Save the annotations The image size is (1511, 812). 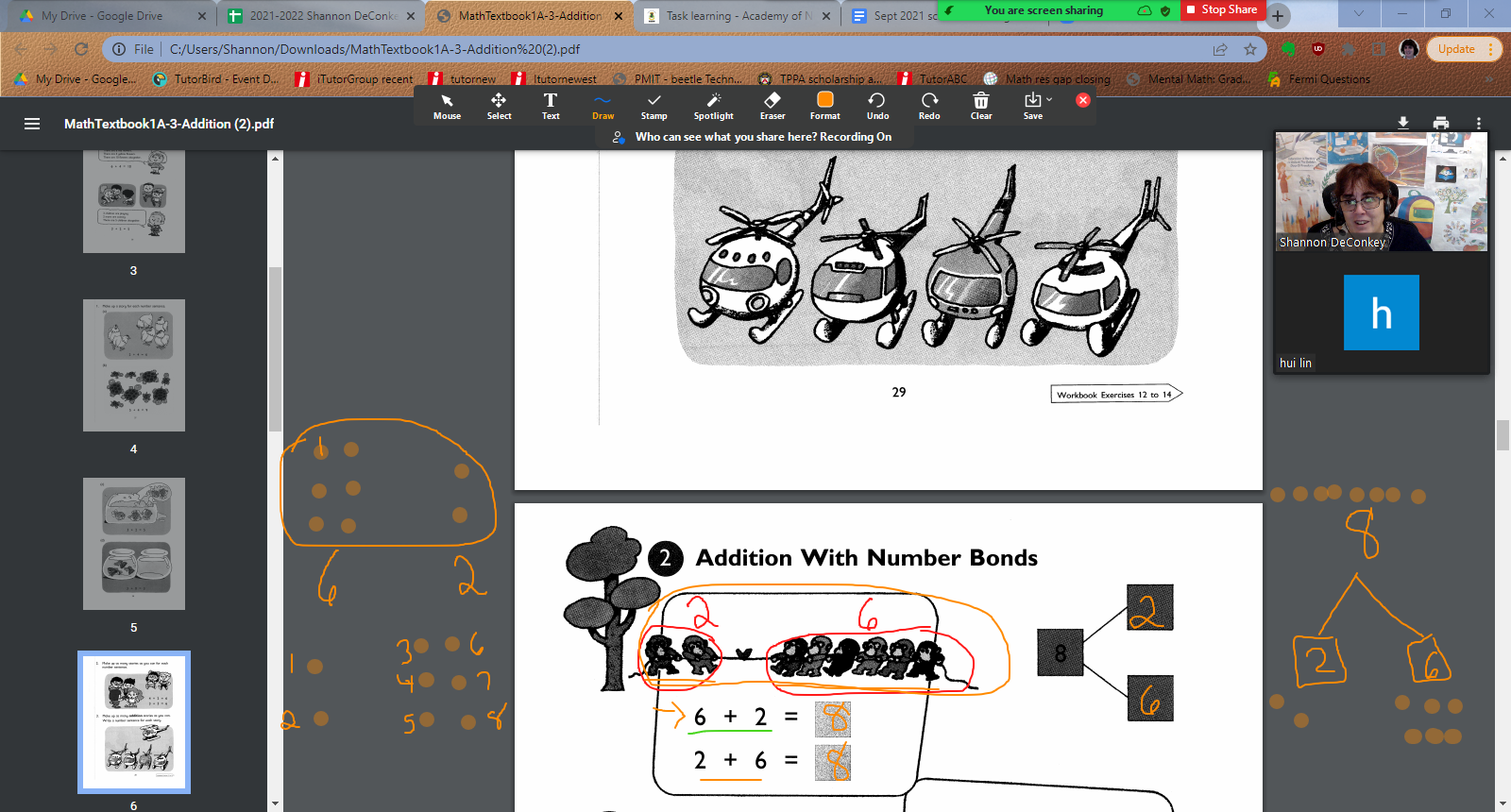tap(1033, 107)
